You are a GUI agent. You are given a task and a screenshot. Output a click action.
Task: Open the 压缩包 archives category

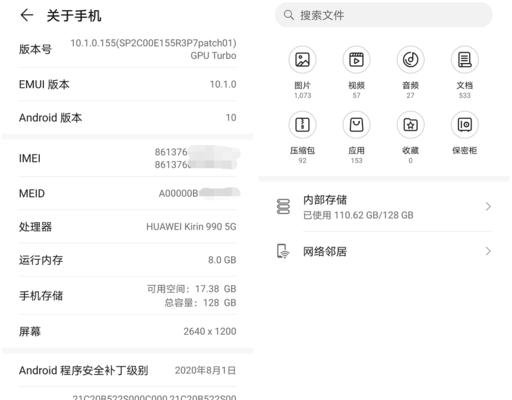click(302, 137)
